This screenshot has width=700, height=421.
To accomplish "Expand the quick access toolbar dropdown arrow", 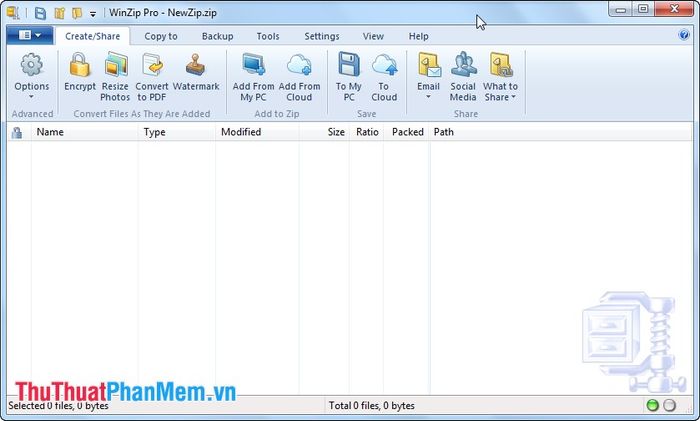I will point(93,14).
